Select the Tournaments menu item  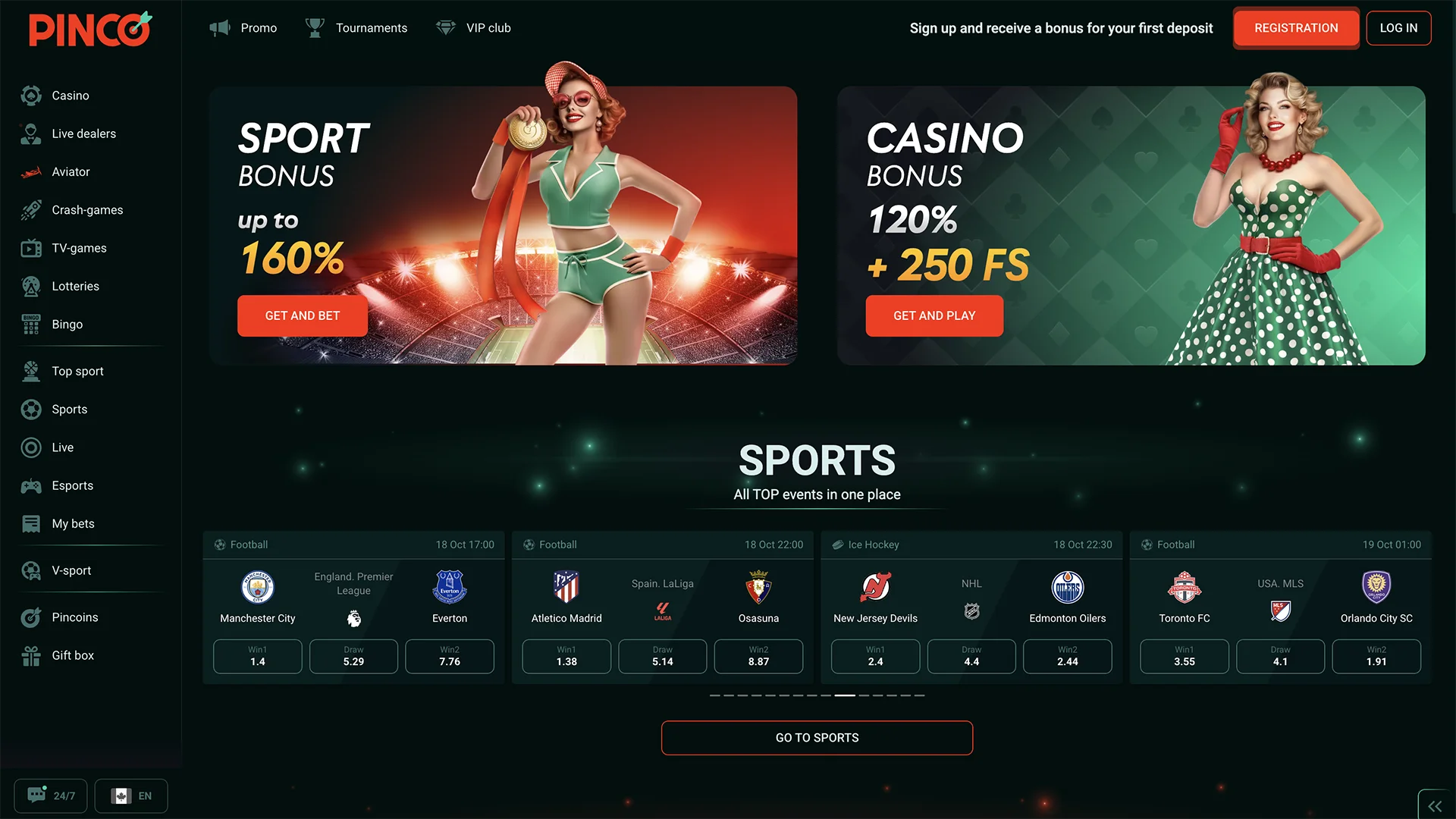tap(356, 28)
